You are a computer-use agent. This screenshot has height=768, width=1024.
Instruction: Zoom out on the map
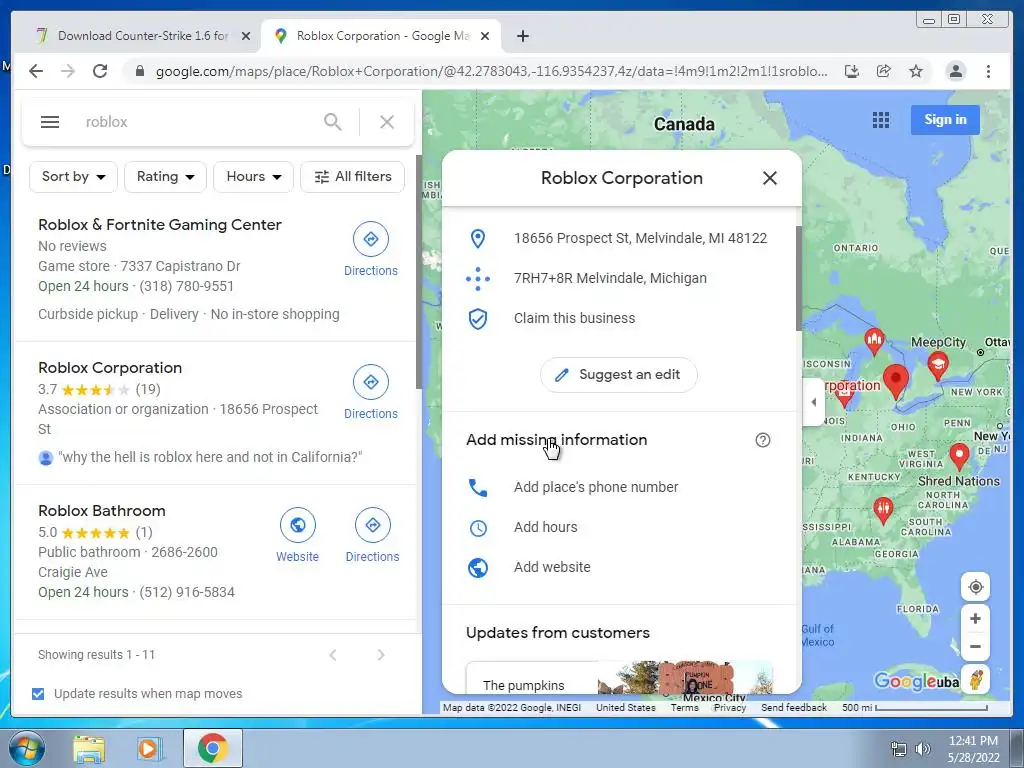tap(976, 647)
